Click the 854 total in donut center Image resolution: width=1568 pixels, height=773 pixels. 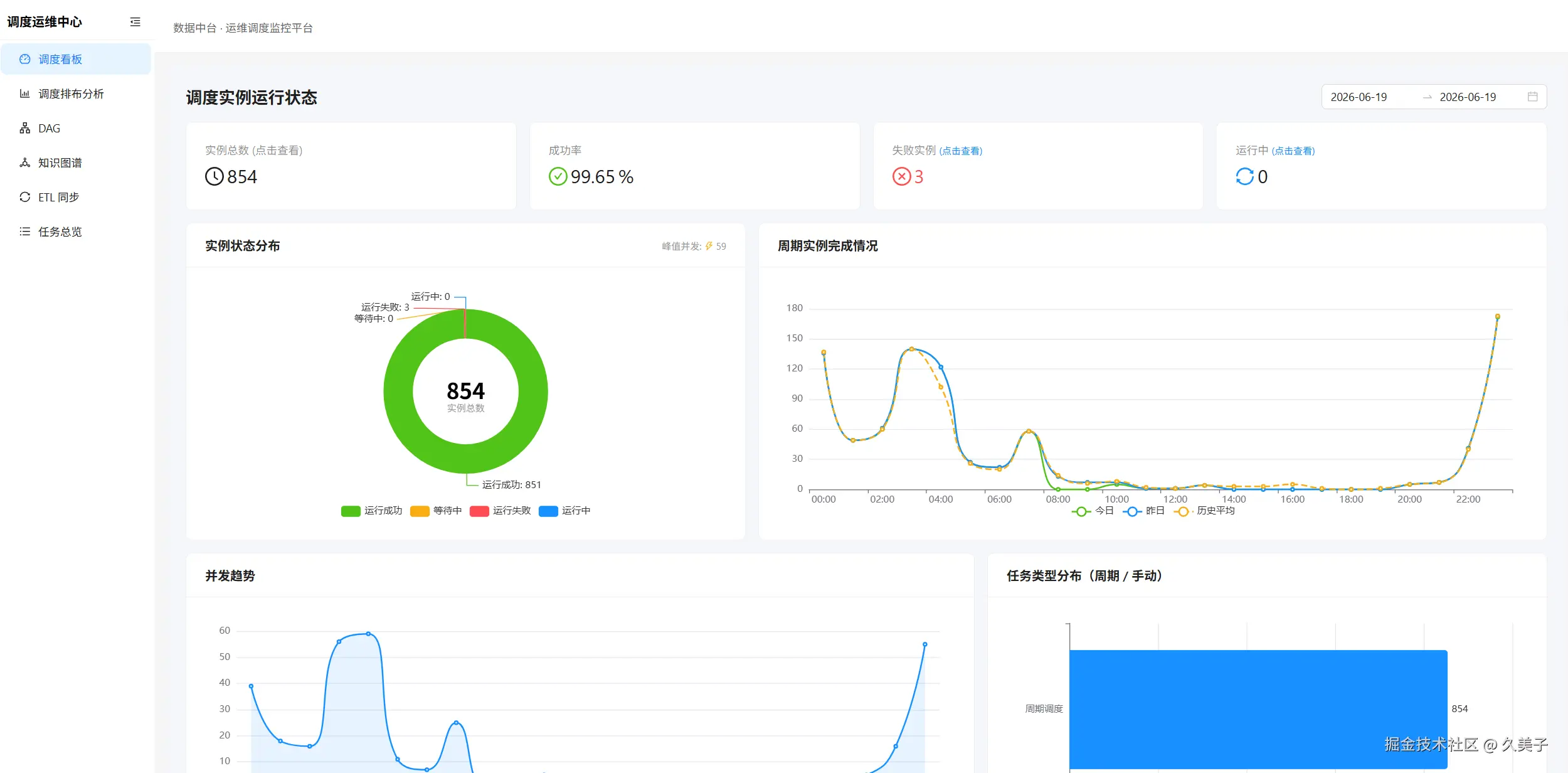coord(465,391)
